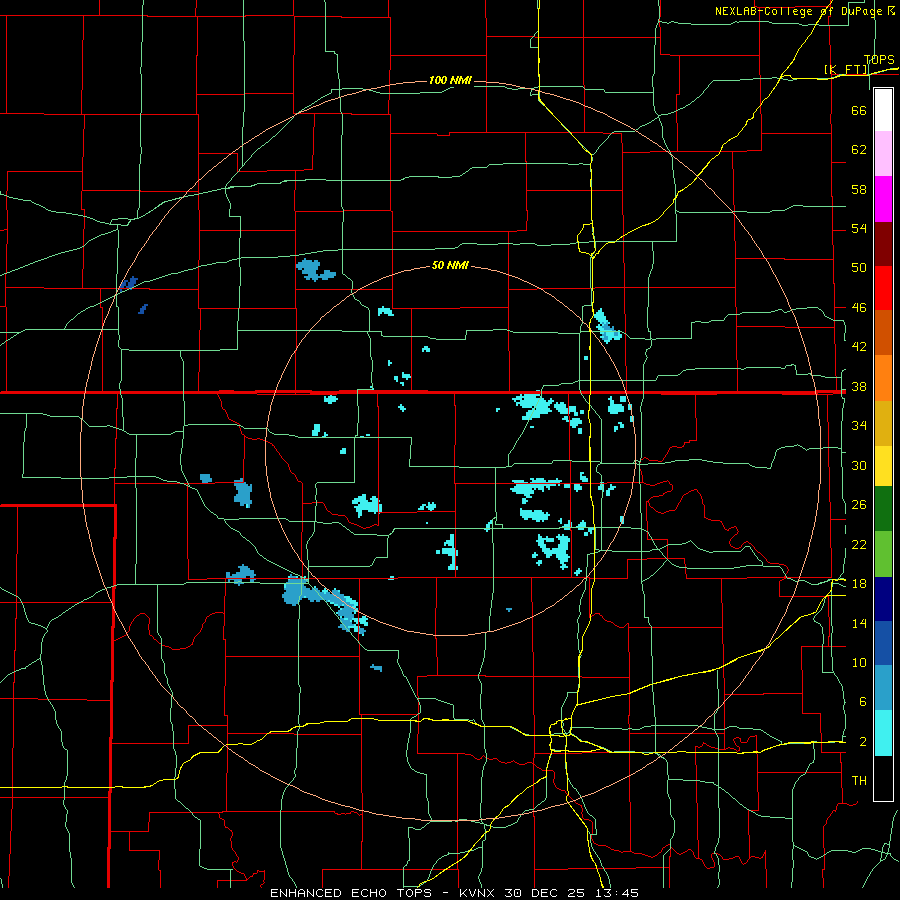Click the "10" legend value
This screenshot has height=900, width=900.
point(859,662)
